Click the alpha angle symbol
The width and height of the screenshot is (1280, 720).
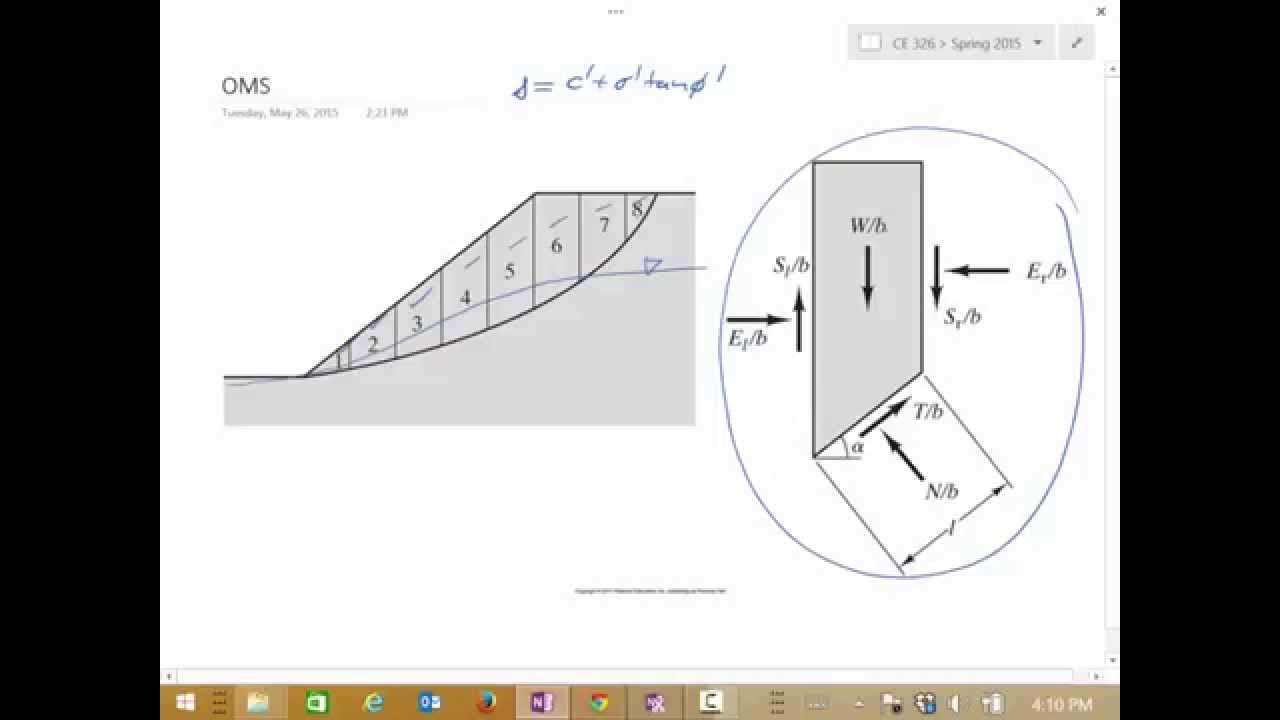[856, 447]
